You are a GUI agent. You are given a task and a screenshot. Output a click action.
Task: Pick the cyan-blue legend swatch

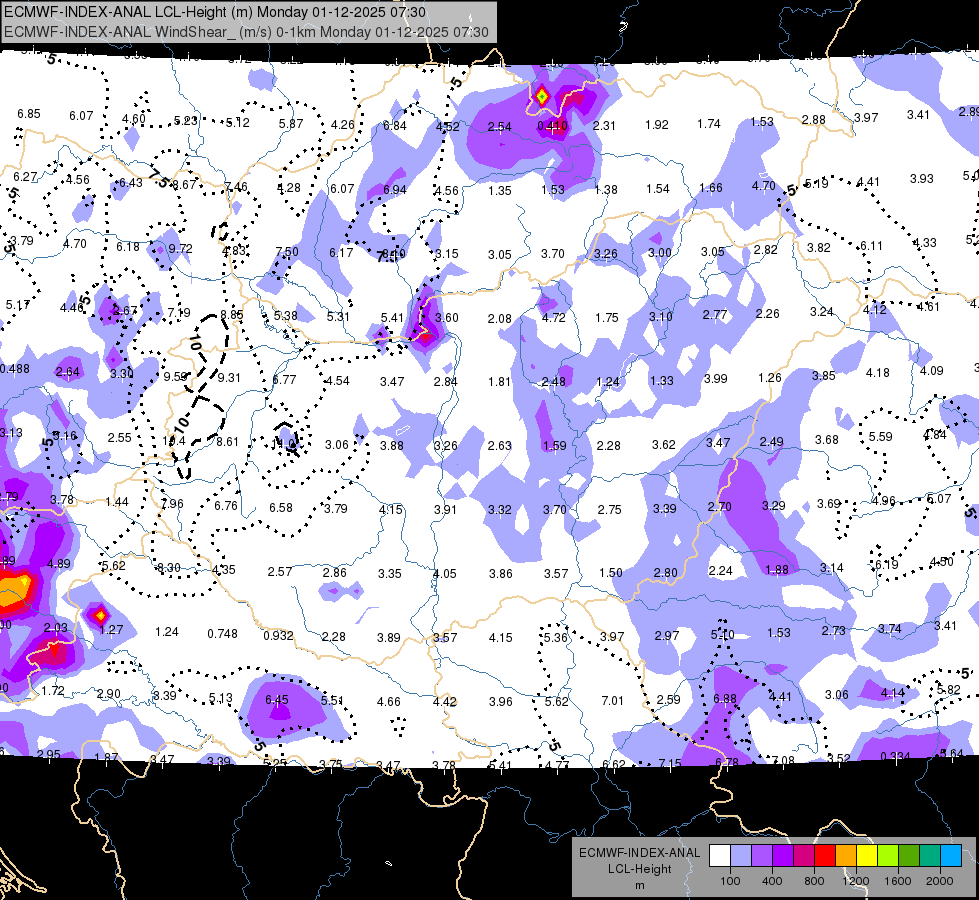(951, 856)
